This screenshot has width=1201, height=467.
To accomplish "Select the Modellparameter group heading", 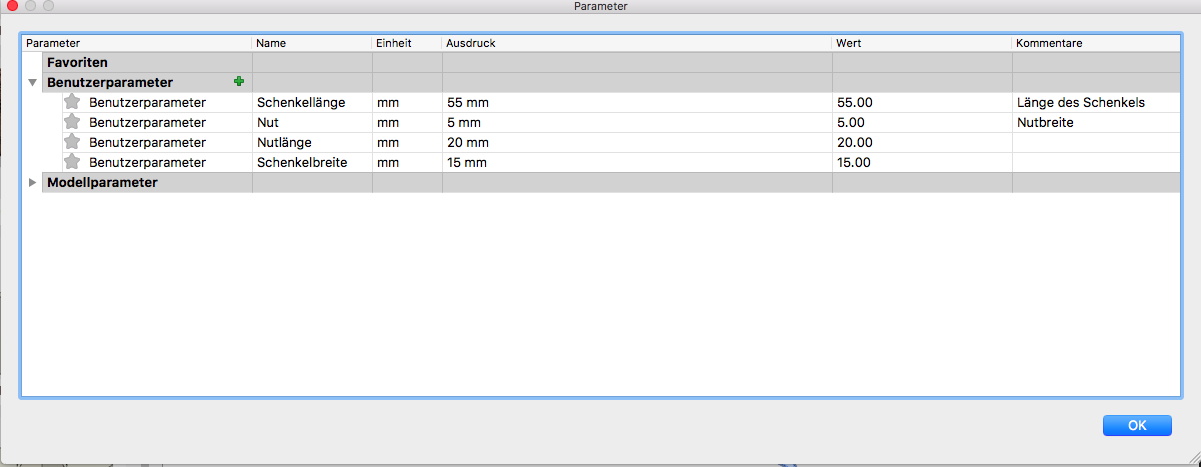I will tap(102, 182).
